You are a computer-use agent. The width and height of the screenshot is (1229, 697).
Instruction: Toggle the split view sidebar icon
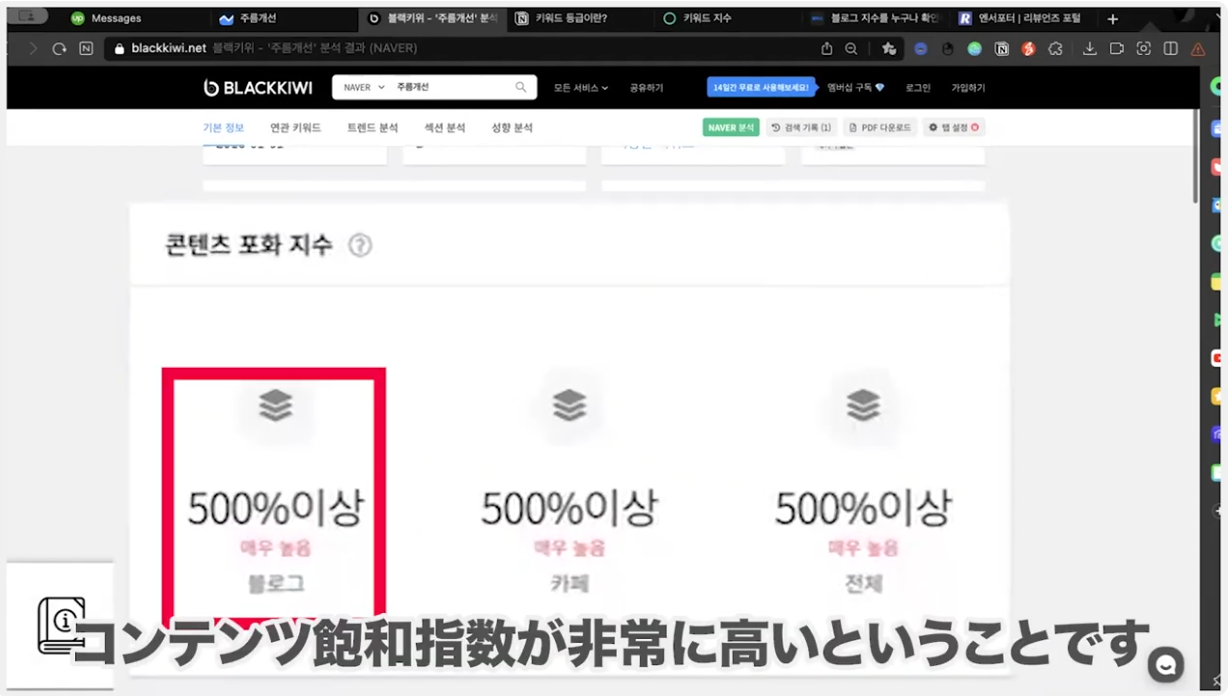(1170, 49)
